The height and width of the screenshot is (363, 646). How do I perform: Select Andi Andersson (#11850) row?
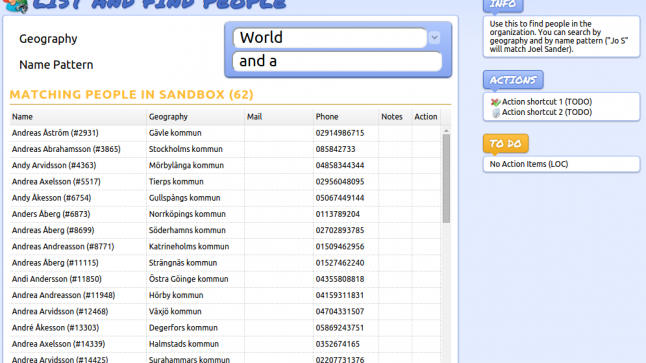coord(225,279)
